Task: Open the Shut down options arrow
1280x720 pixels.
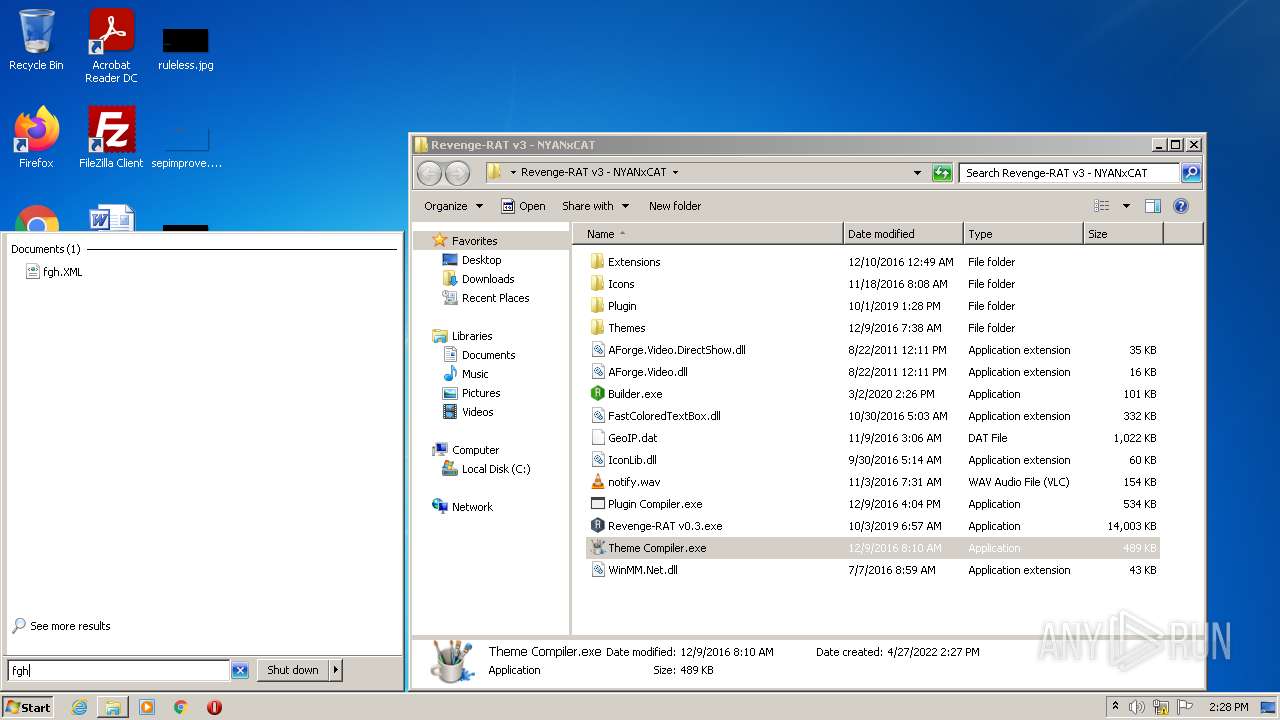Action: [335, 670]
